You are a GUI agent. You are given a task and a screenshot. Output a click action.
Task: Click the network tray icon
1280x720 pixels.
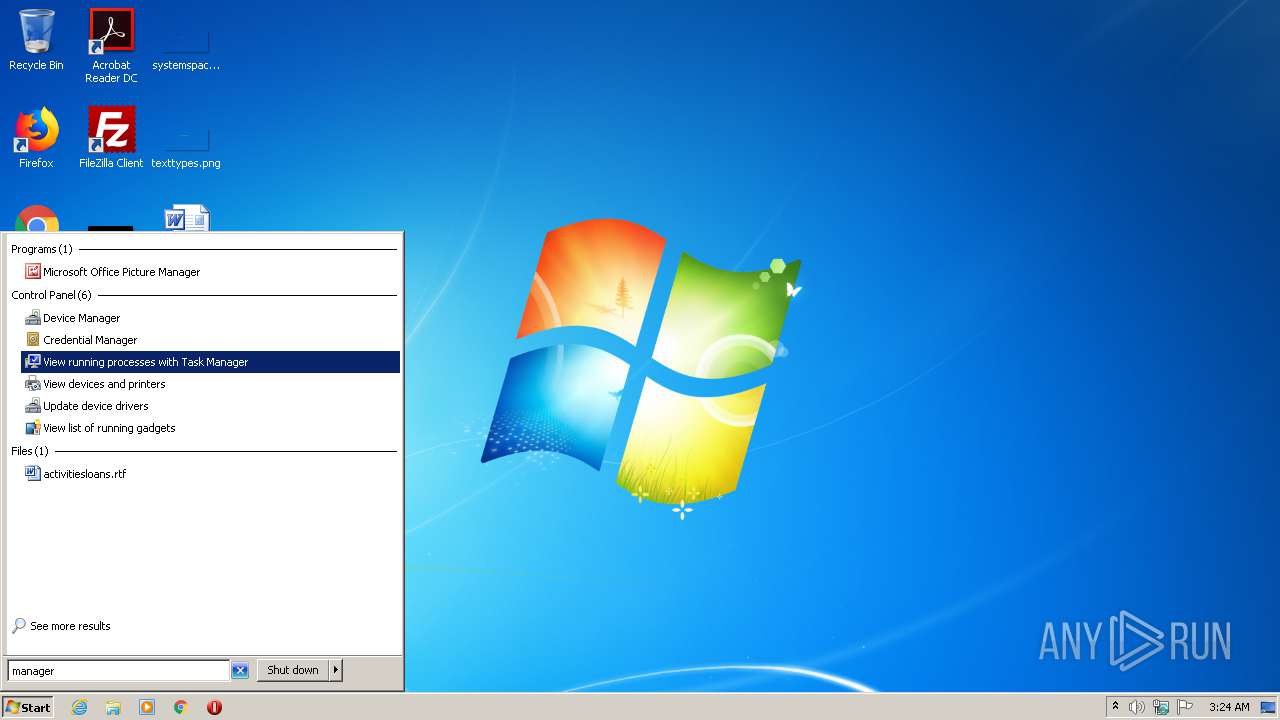point(1161,707)
